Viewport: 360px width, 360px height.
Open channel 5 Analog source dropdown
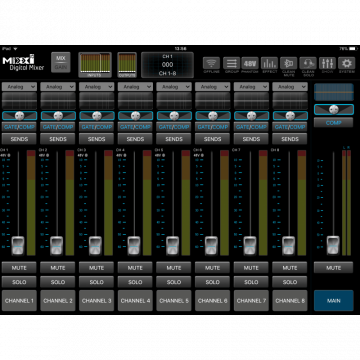click(174, 87)
